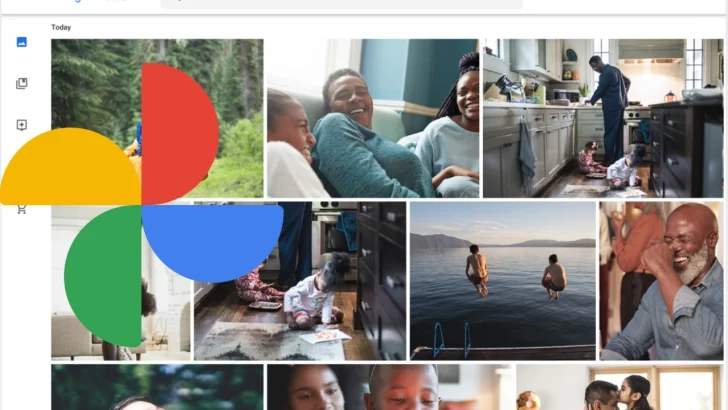The image size is (728, 410).
Task: Open the girl kissing man's cheek photo
Action: (620, 387)
